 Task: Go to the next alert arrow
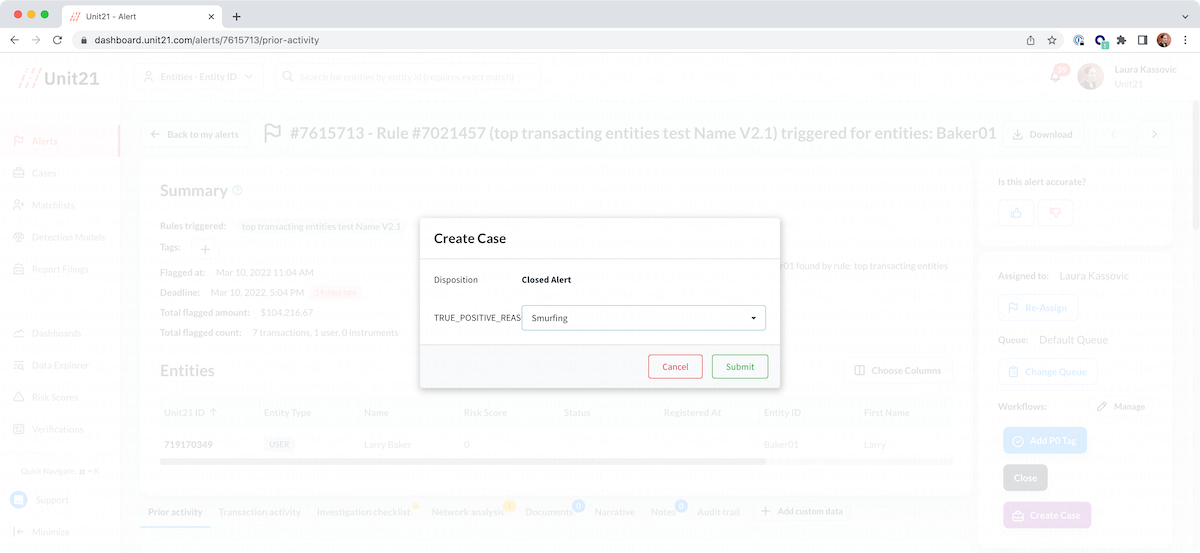tap(1155, 134)
